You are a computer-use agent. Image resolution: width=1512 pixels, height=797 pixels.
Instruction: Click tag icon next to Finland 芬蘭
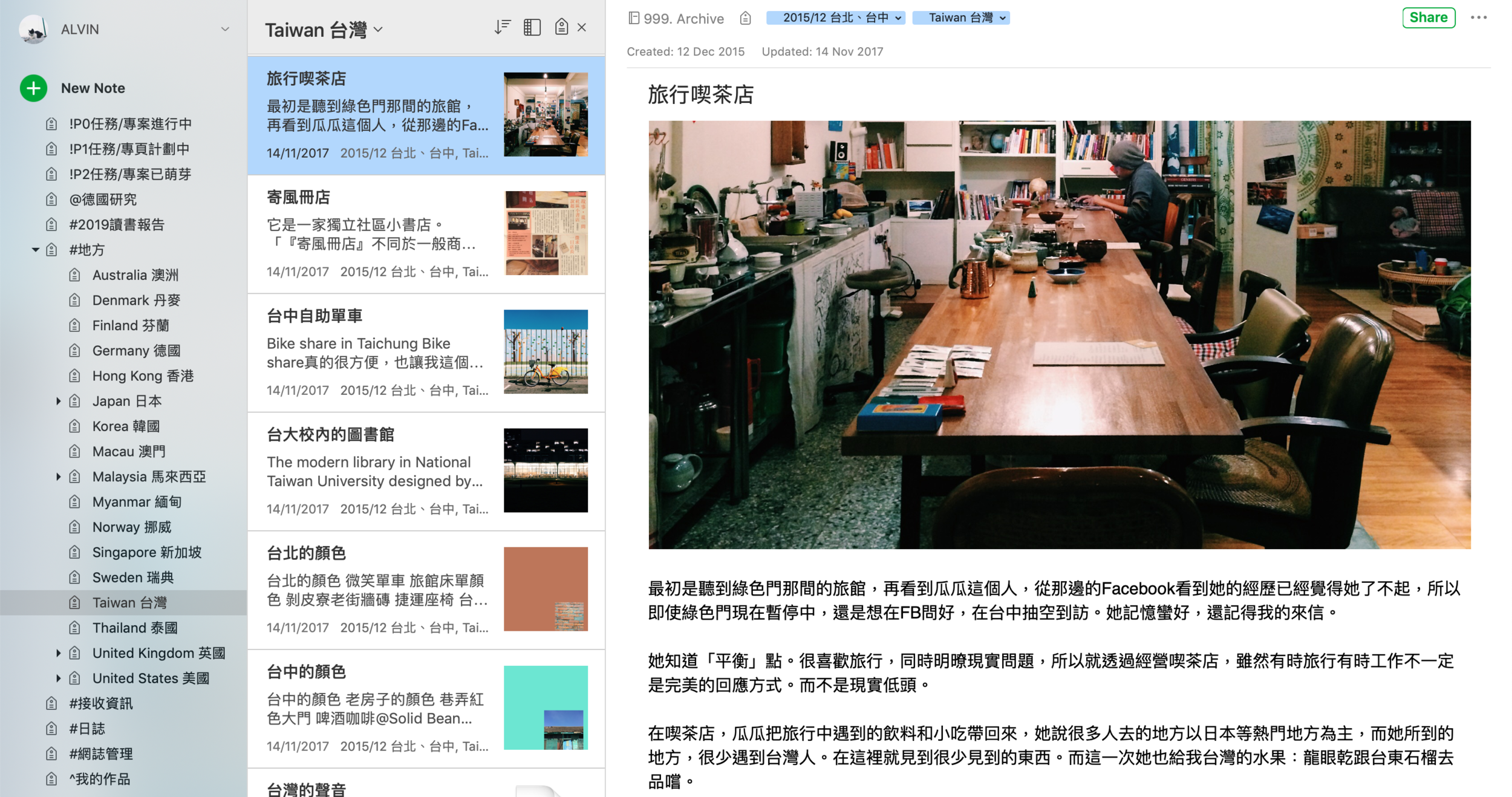pyautogui.click(x=74, y=326)
